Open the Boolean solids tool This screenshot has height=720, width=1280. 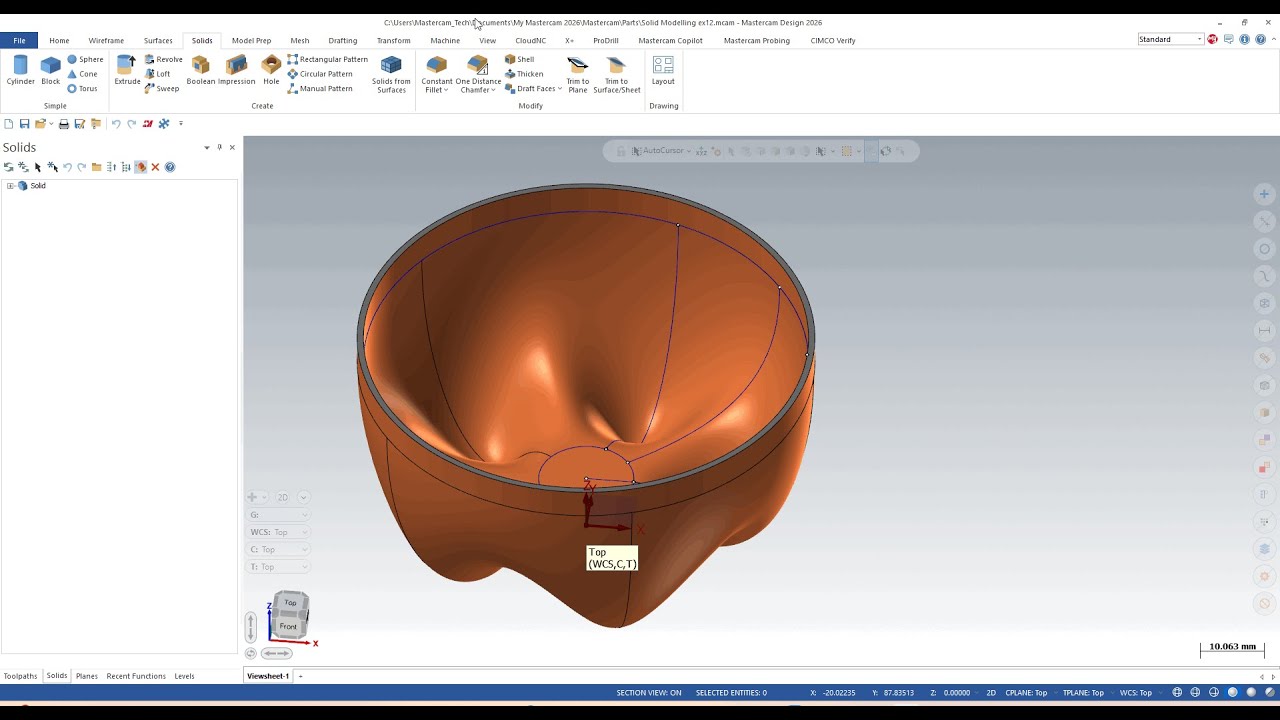click(201, 70)
